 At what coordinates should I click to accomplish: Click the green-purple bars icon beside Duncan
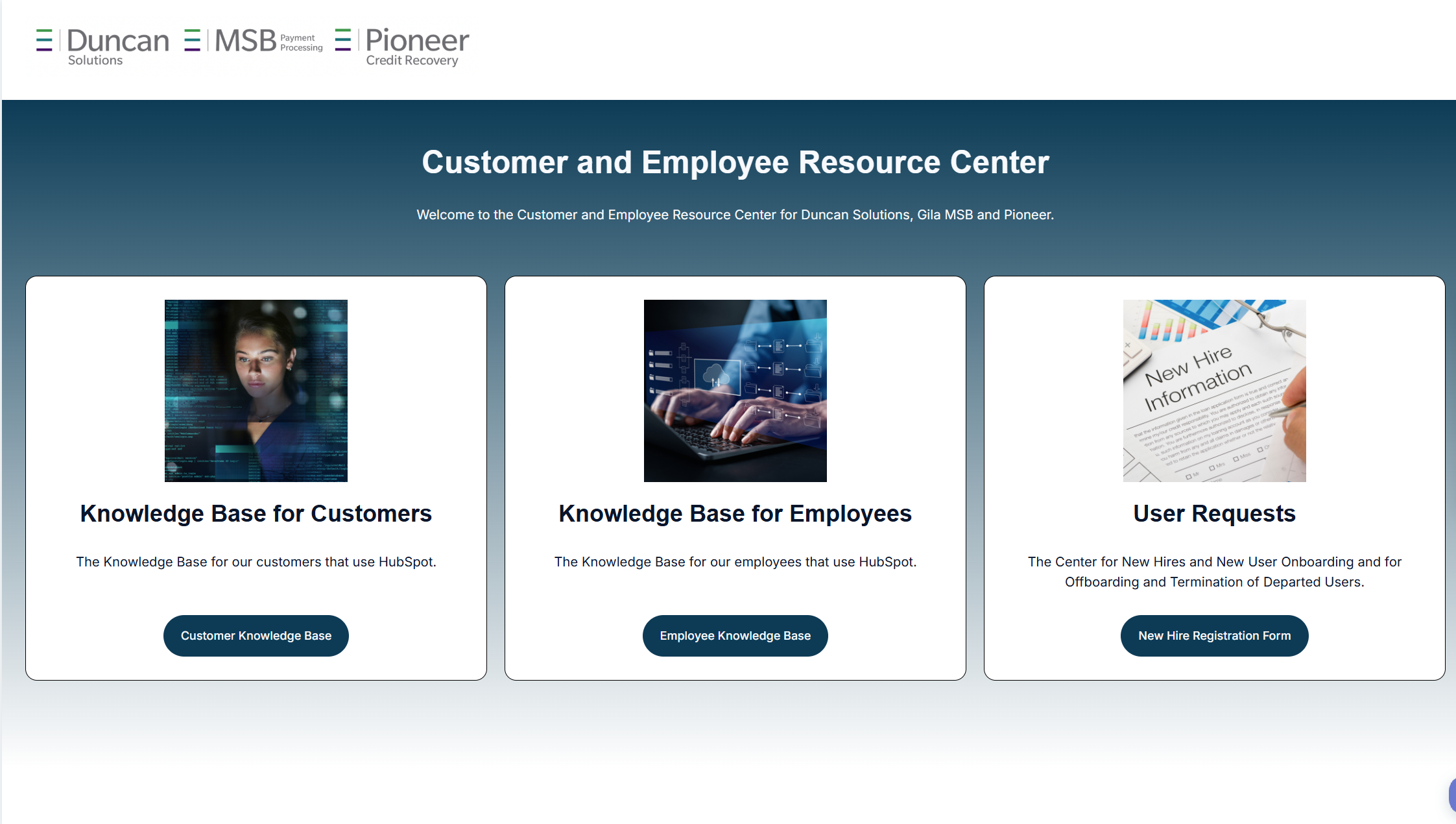pyautogui.click(x=44, y=40)
